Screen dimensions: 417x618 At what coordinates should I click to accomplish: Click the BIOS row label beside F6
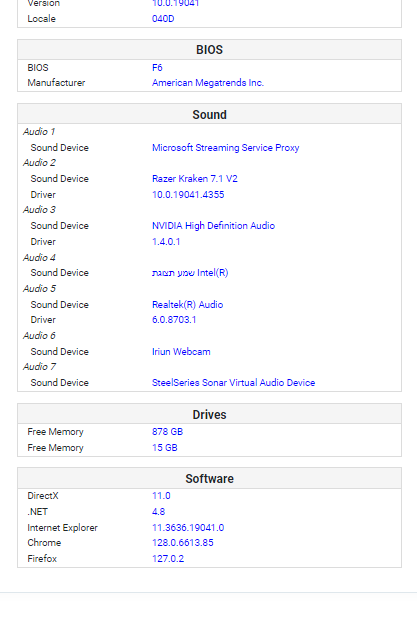tap(38, 67)
